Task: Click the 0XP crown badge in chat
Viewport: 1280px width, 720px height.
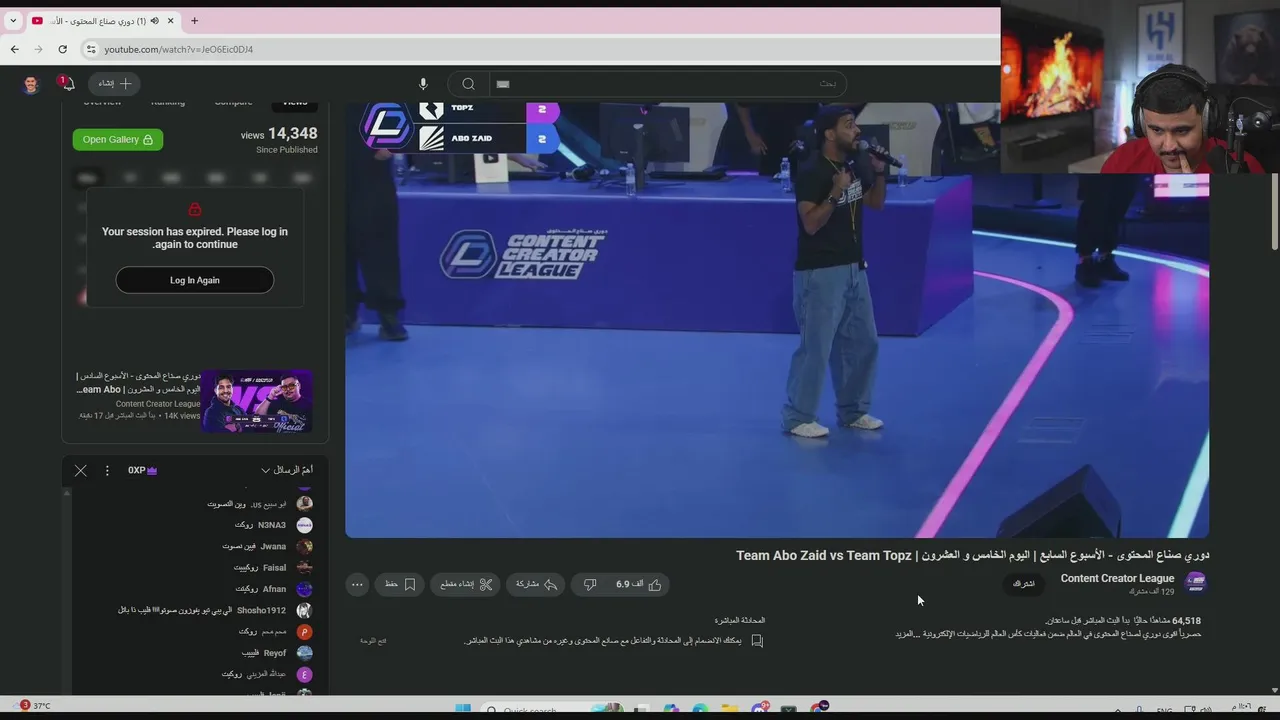Action: point(143,470)
